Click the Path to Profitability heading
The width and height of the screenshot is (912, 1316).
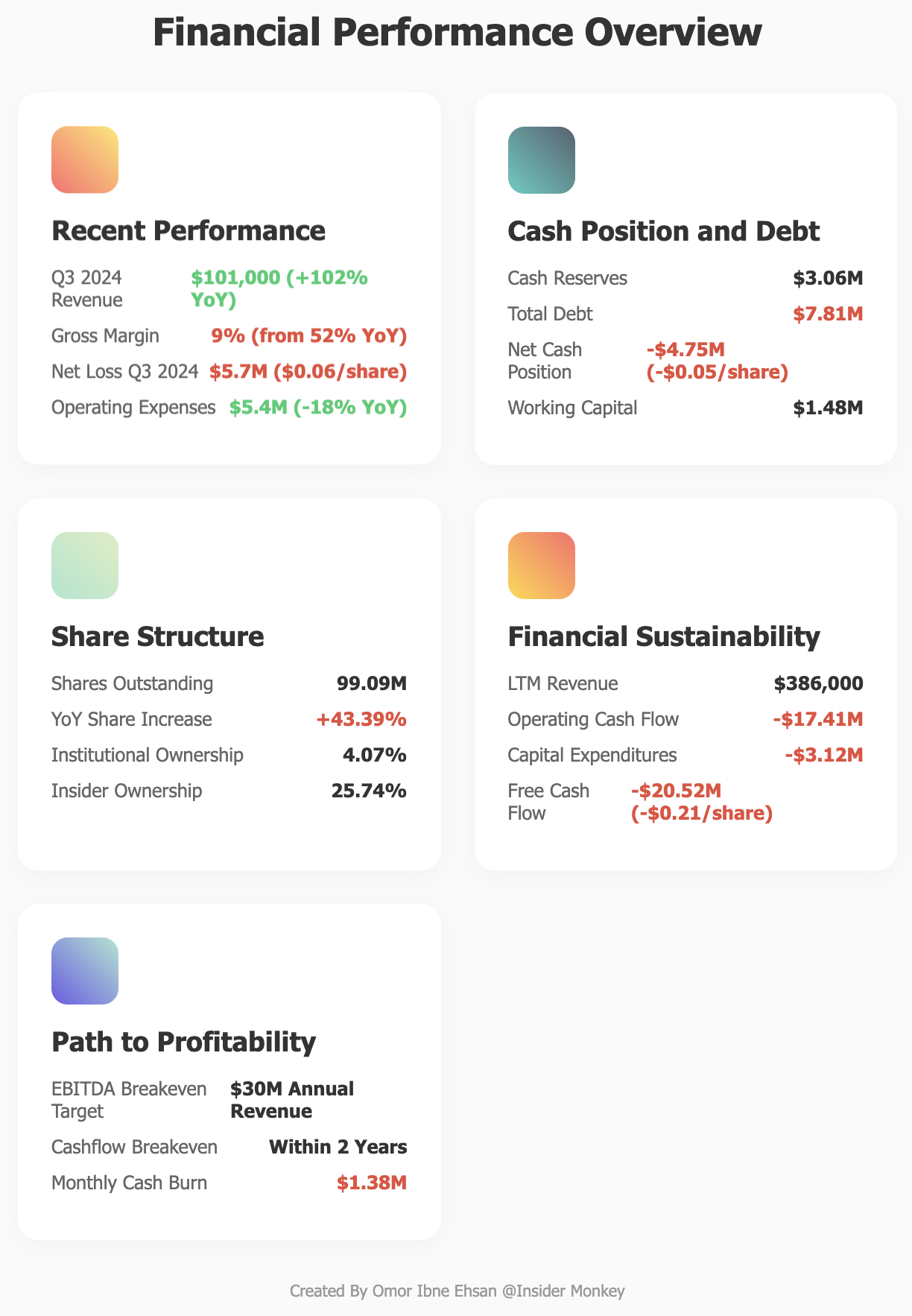coord(183,1042)
